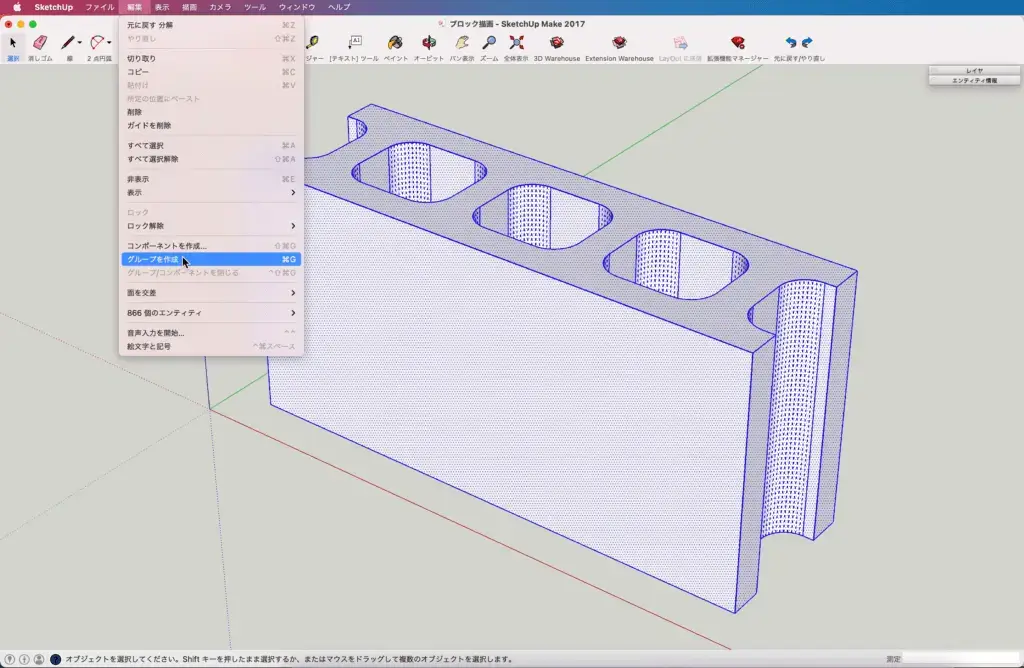
Task: Choose コンポーネントを作成... menu entry
Action: click(211, 246)
